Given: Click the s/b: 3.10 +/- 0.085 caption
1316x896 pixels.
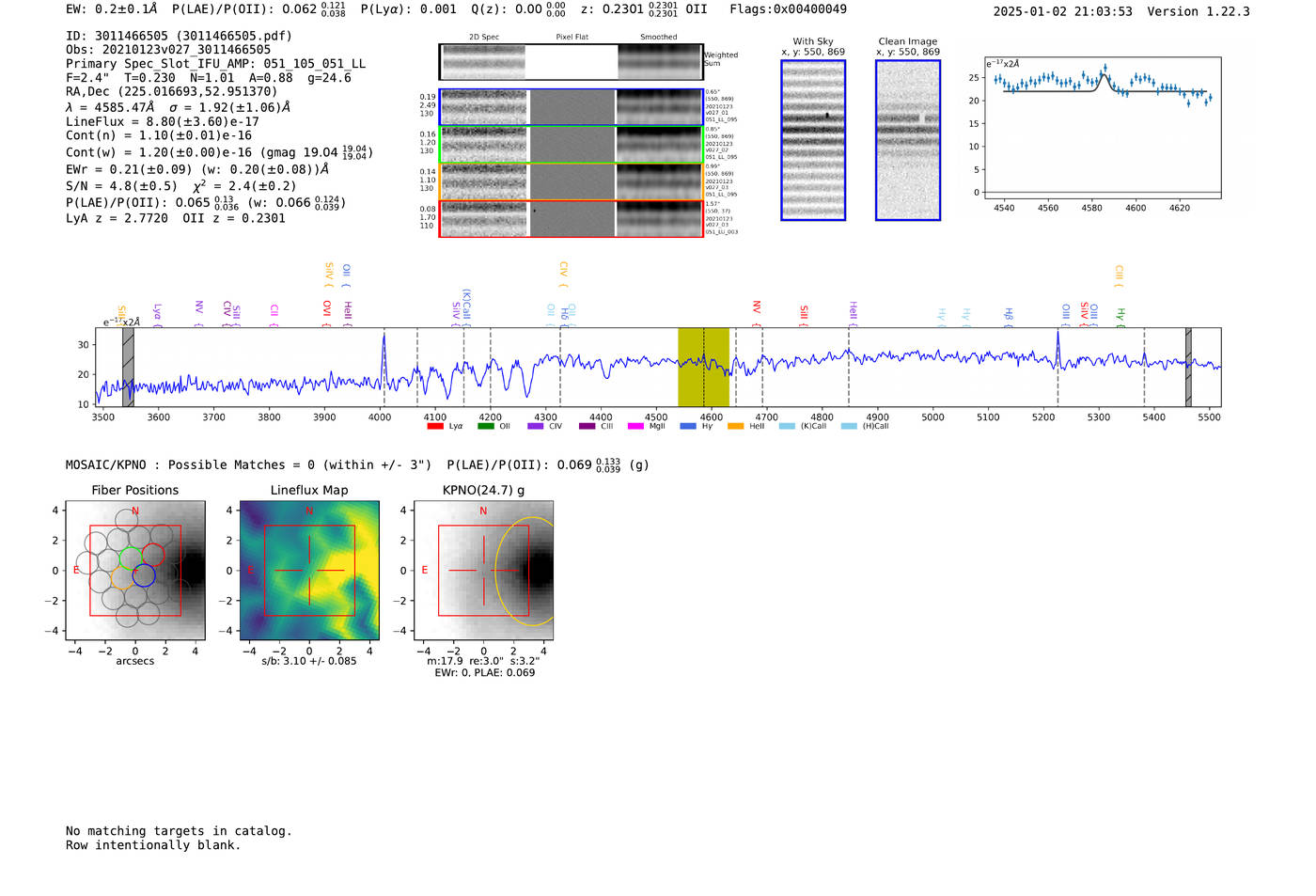Looking at the screenshot, I should tap(309, 661).
